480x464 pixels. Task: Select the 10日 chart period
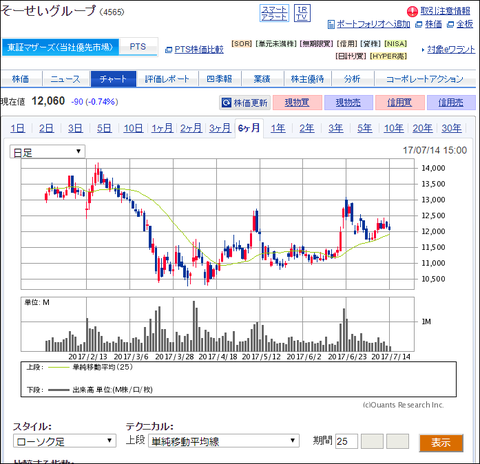133,128
